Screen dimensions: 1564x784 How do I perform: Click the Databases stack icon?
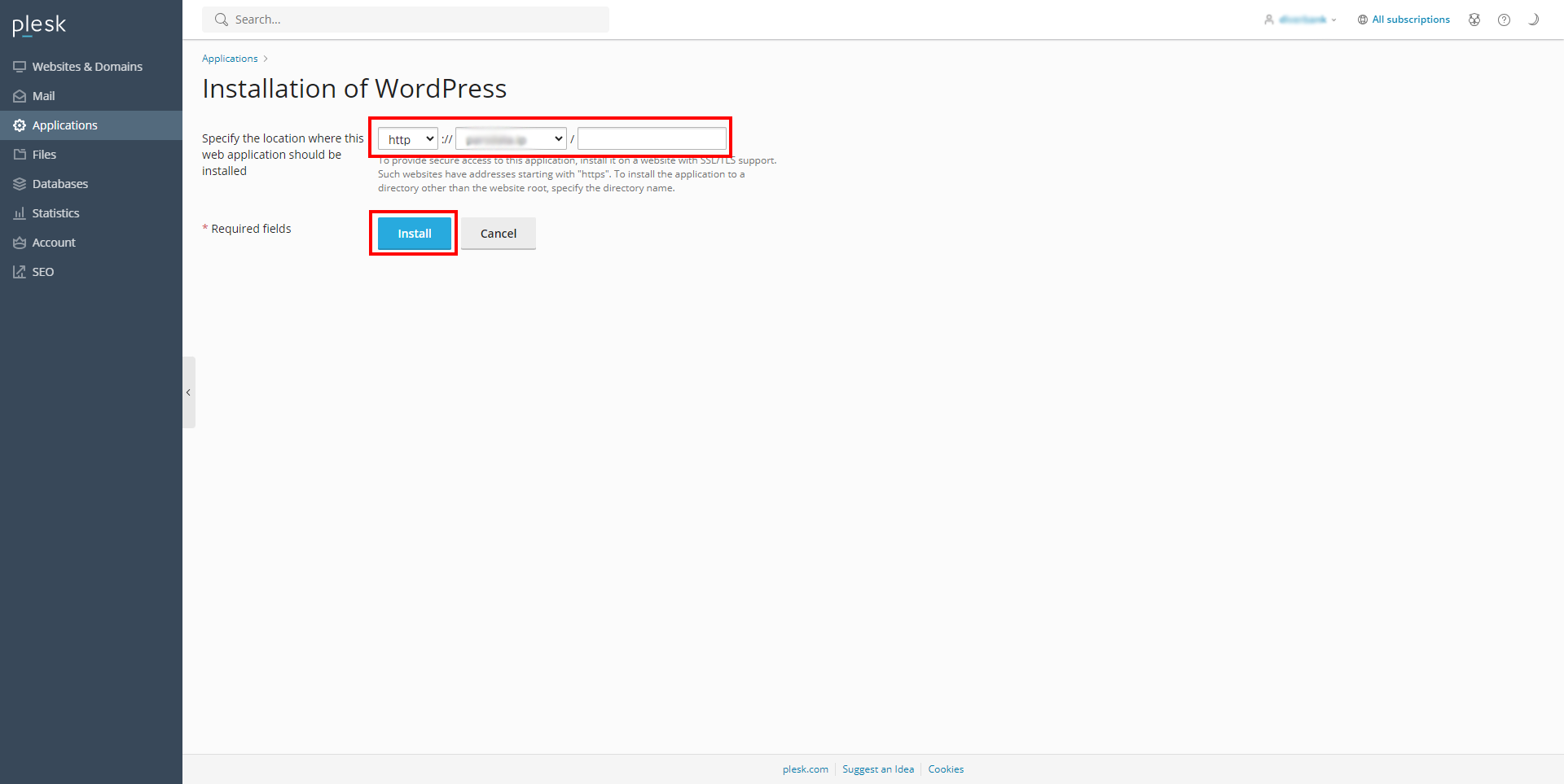click(x=20, y=184)
